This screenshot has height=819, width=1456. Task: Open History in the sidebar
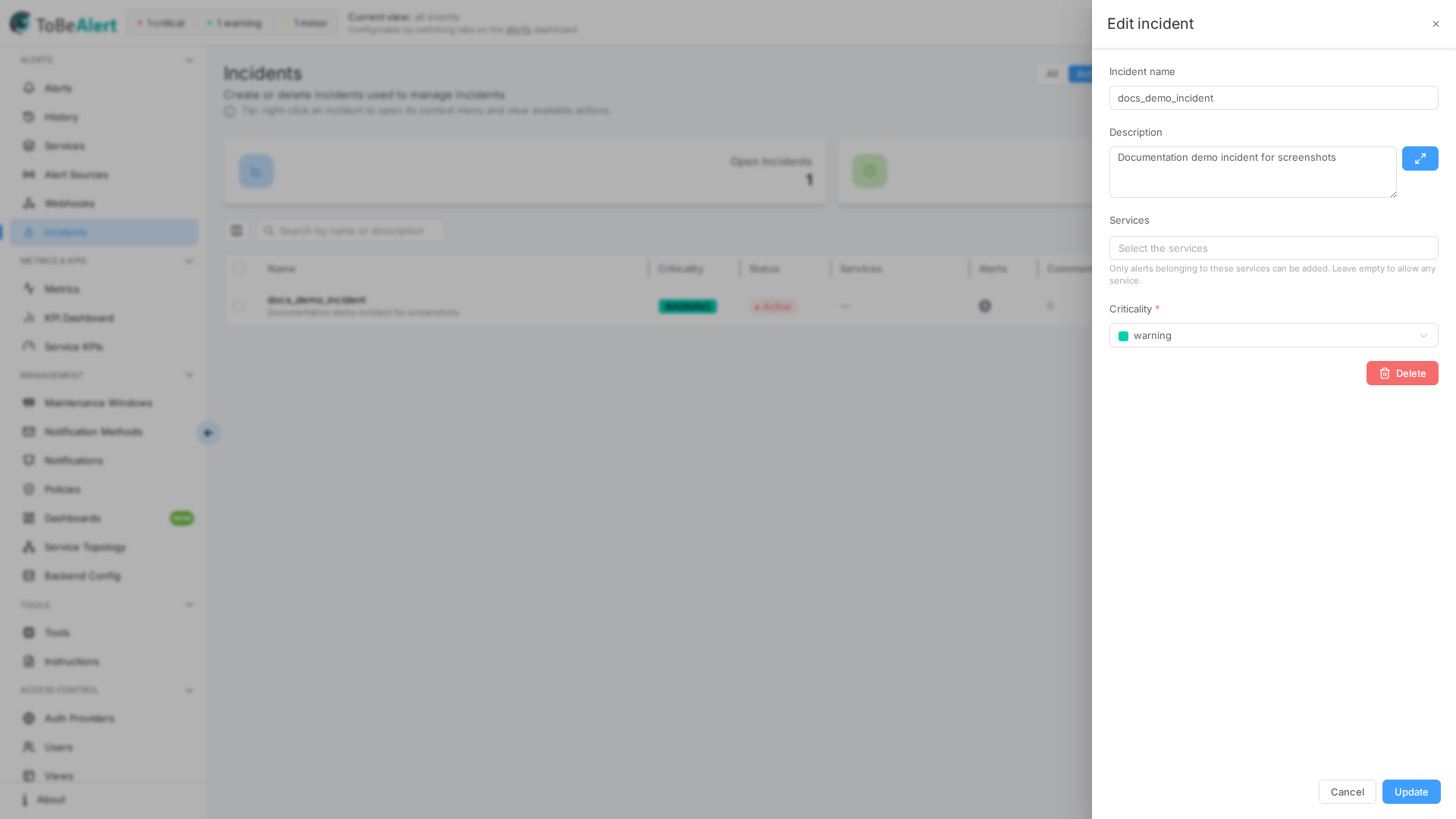(104, 117)
